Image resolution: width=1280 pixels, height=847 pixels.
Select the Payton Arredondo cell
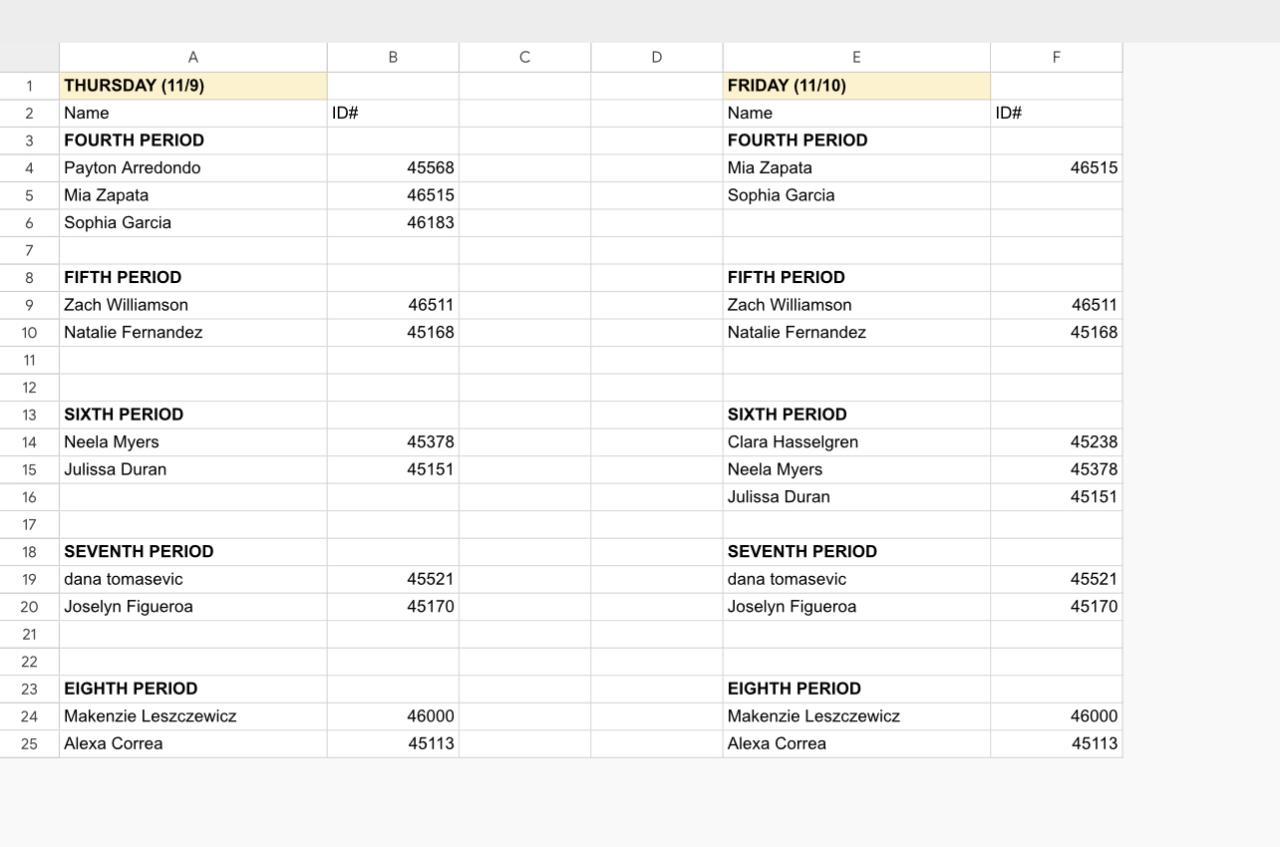[193, 168]
